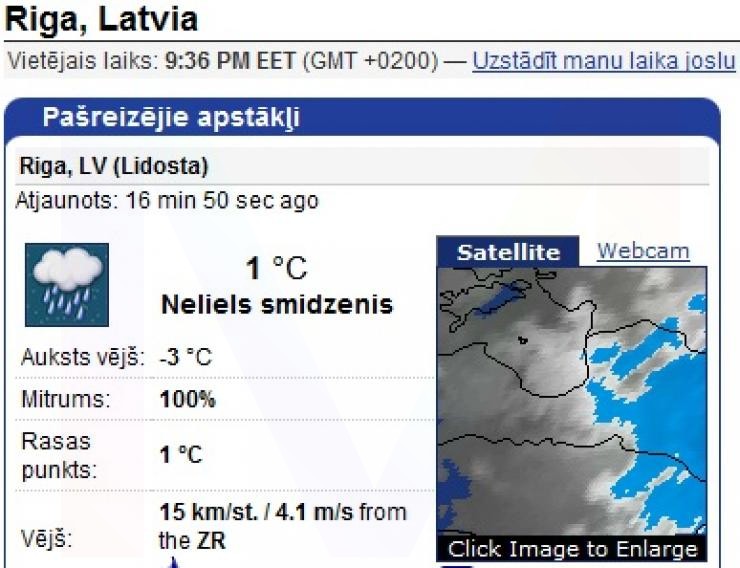Viewport: 740px width, 568px height.
Task: Open the Webcam tab
Action: [x=643, y=251]
